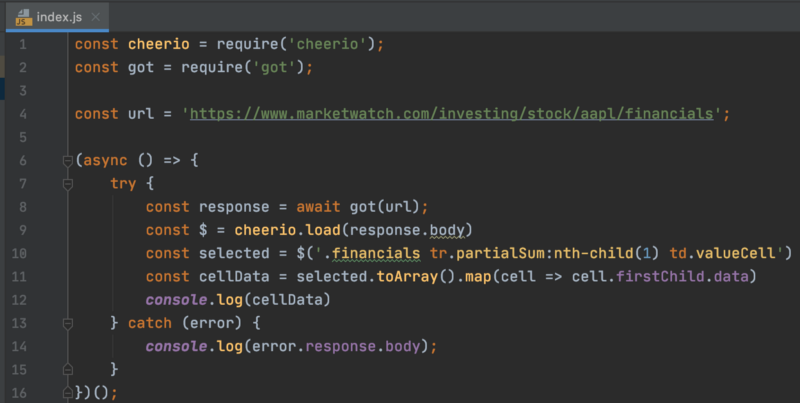800x403 pixels.
Task: Collapse the async function at line 6
Action: (x=68, y=161)
